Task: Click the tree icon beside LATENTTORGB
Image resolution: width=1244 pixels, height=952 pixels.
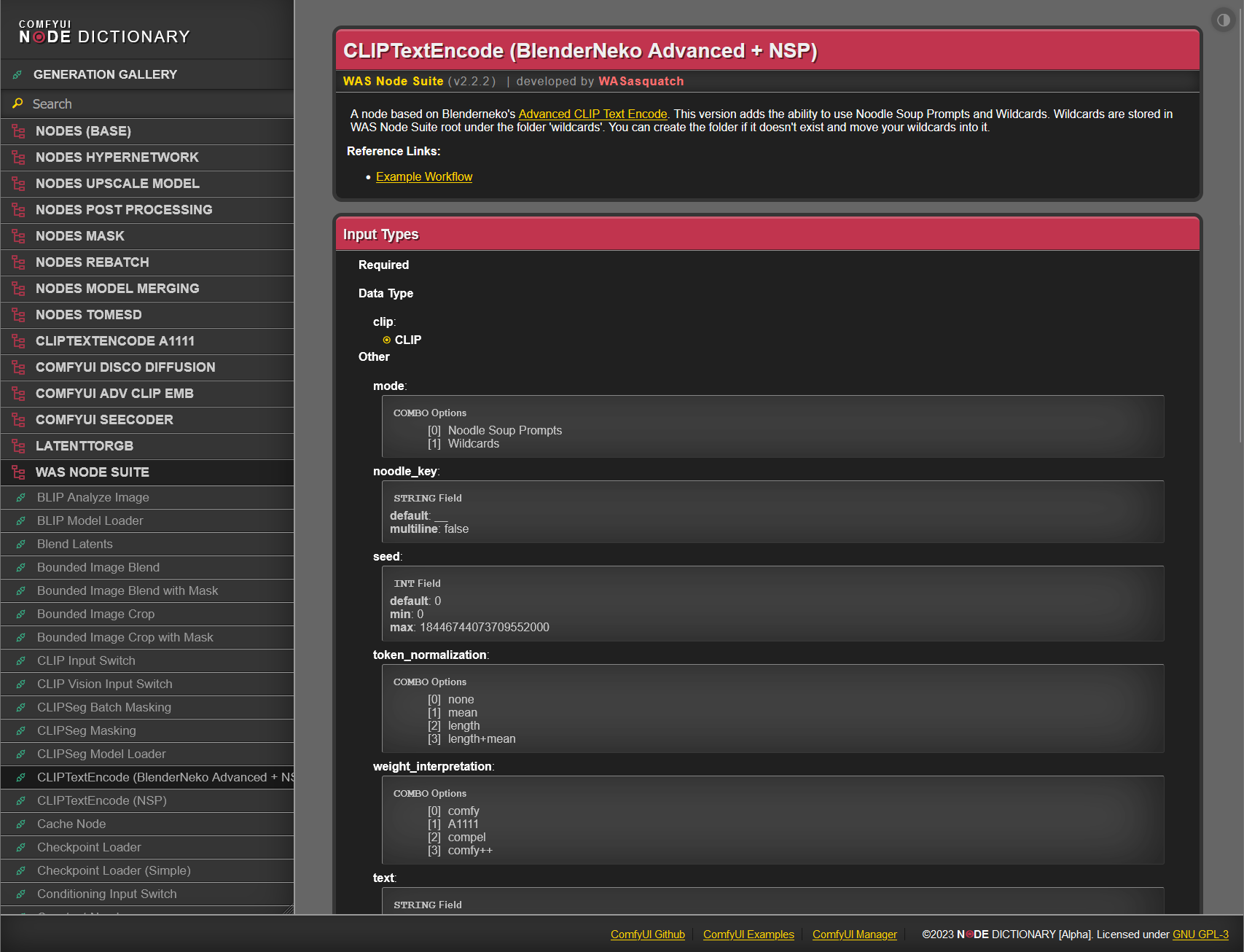Action: (18, 446)
